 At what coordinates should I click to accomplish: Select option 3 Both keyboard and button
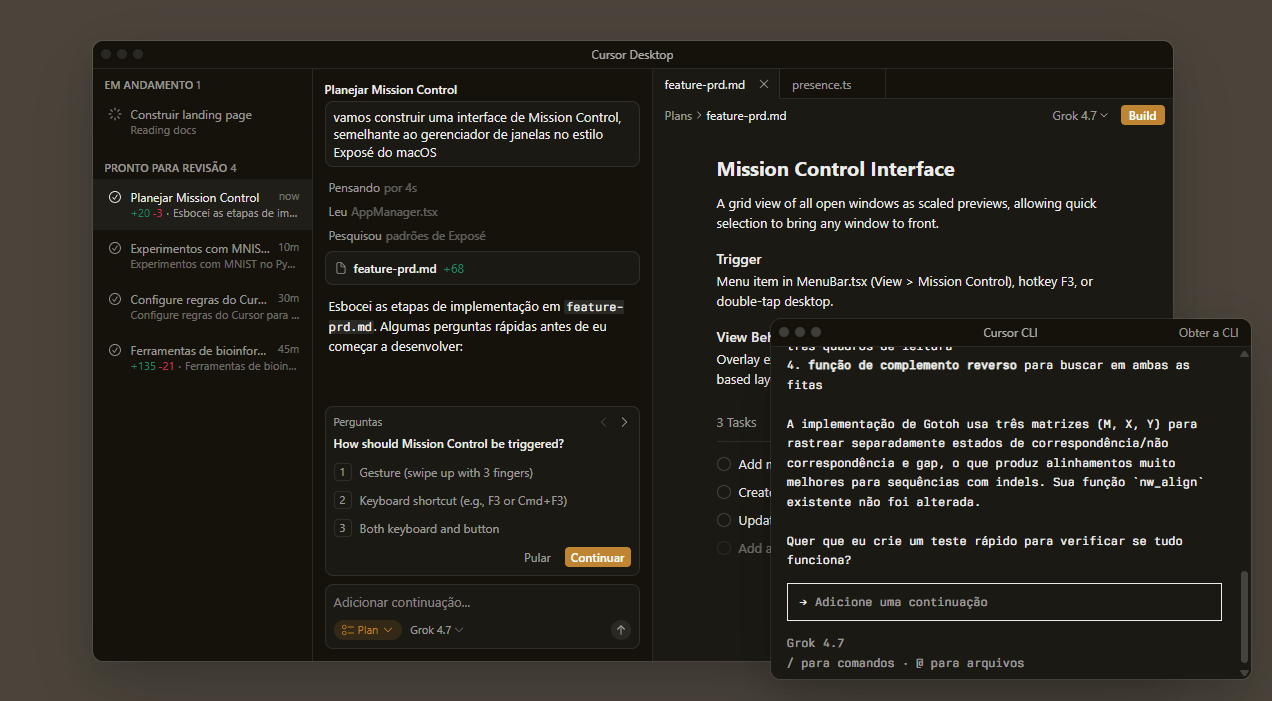click(x=482, y=528)
